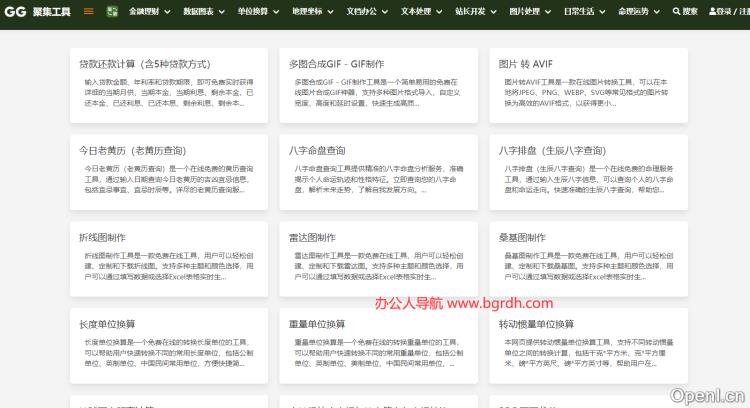Expand the chevron next to 地理坐标
This screenshot has height=408, width=750.
point(331,11)
